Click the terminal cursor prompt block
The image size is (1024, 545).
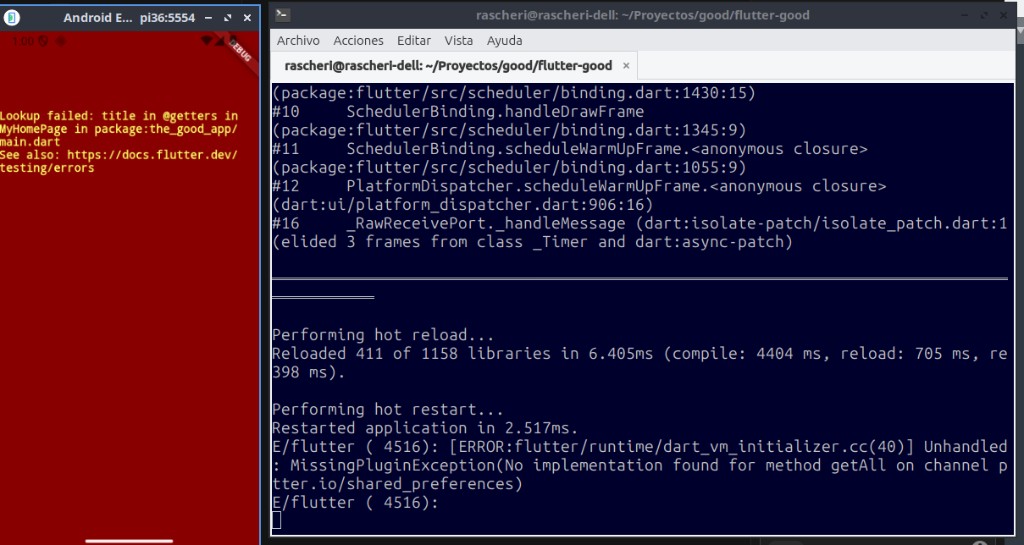[277, 520]
